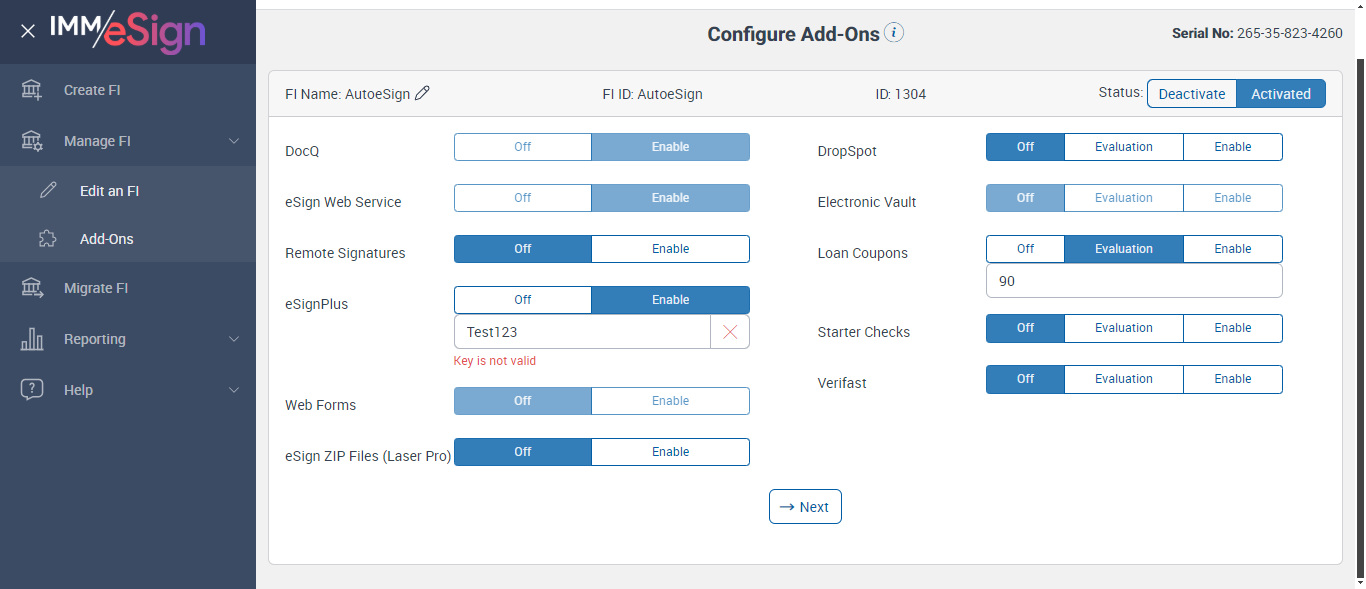Click the Edit an FI pencil icon
Image resolution: width=1366 pixels, height=589 pixels.
[48, 191]
